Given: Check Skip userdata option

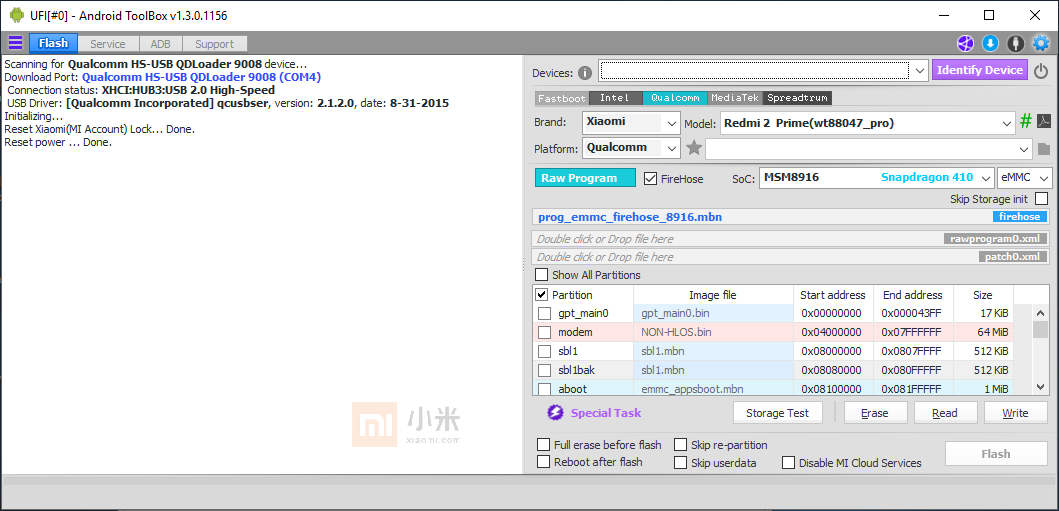Looking at the screenshot, I should click(680, 463).
